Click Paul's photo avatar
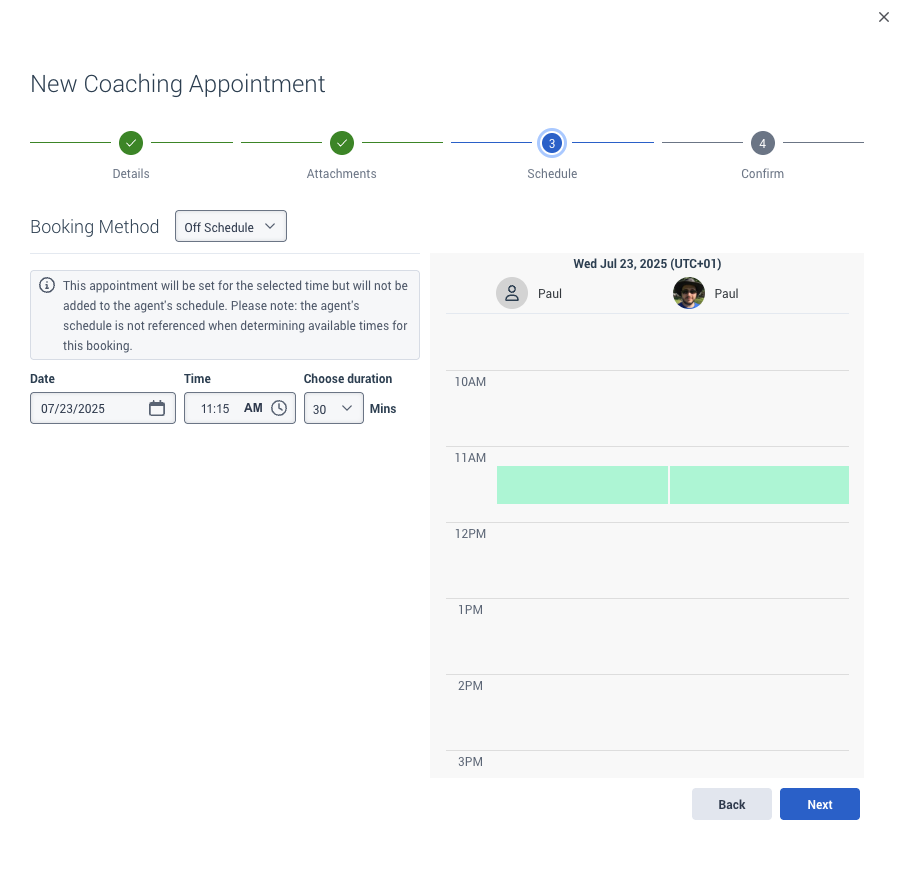The height and width of the screenshot is (870, 900). pyautogui.click(x=688, y=293)
